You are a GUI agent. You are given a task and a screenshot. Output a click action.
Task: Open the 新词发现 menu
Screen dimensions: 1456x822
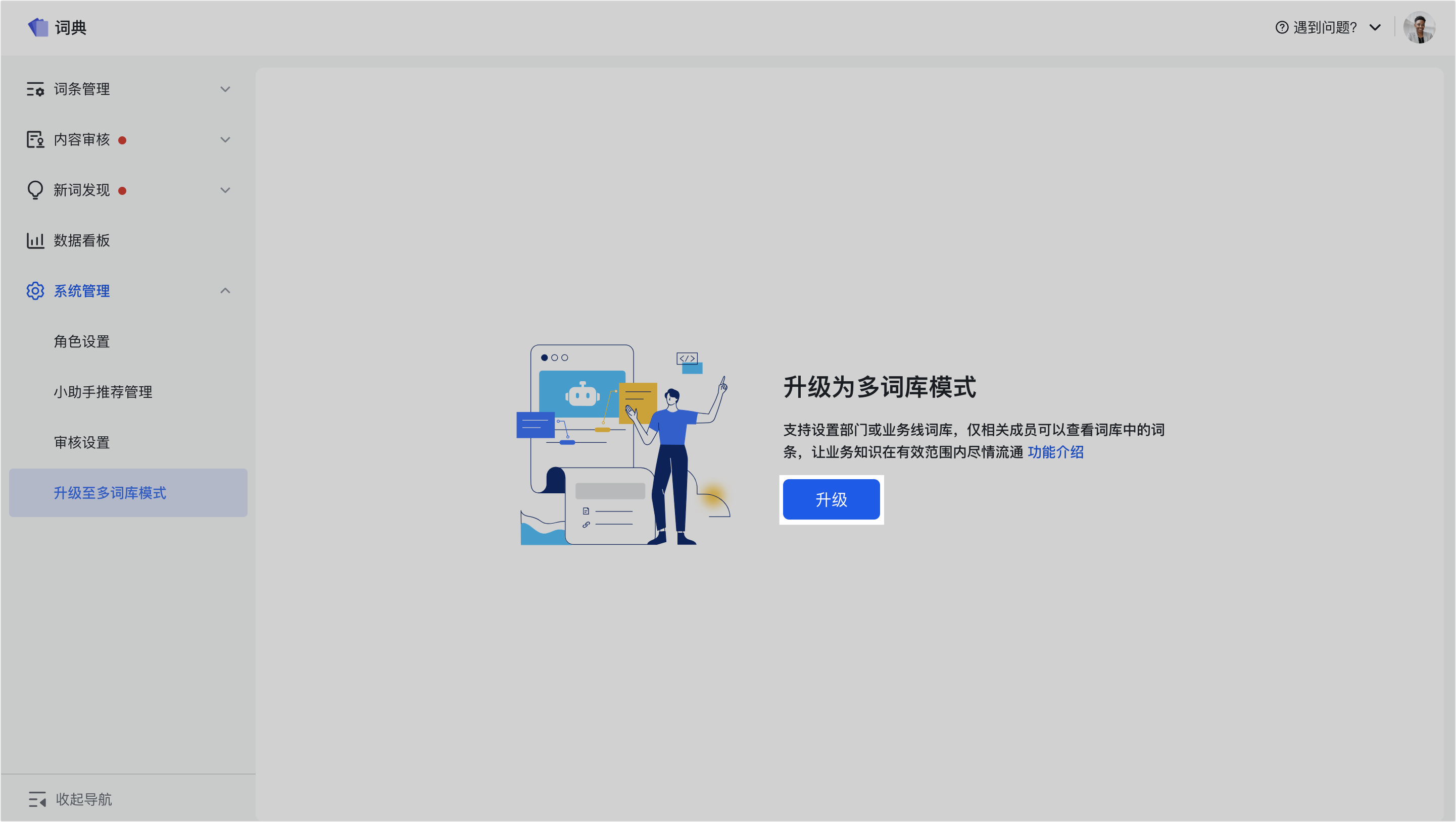(x=128, y=190)
